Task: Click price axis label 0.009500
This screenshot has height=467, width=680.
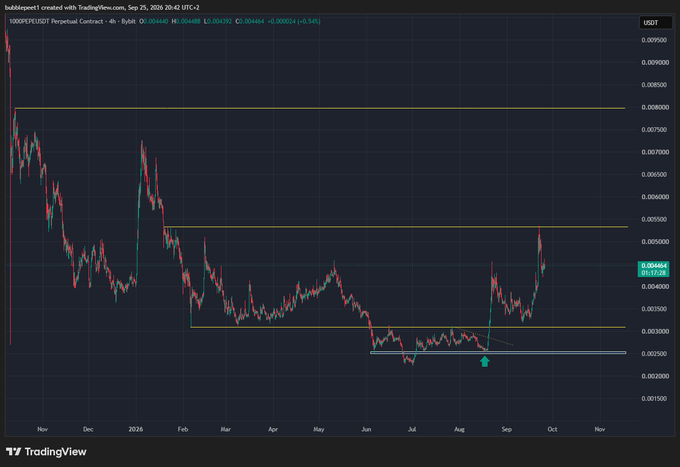Action: [x=654, y=40]
